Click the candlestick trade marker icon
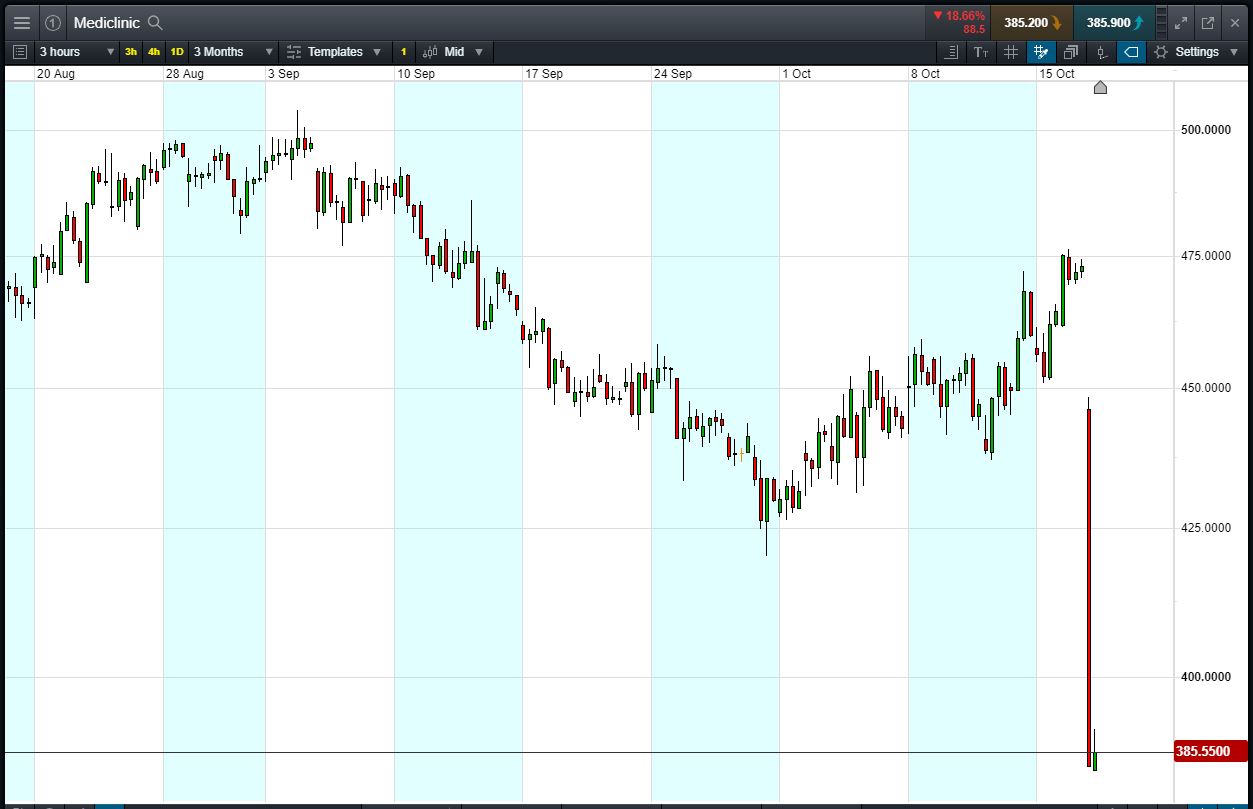 coord(1101,51)
